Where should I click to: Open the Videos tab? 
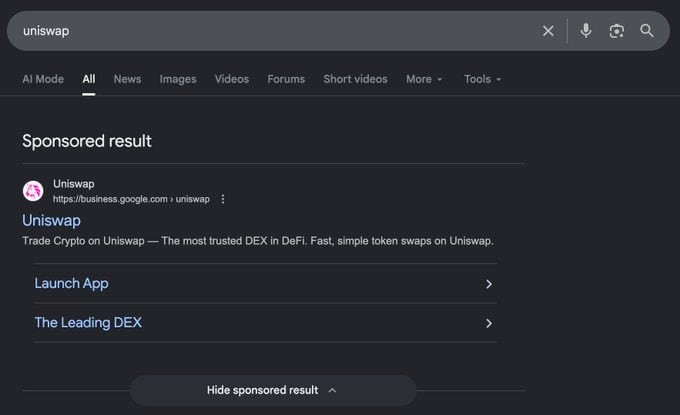pos(232,79)
